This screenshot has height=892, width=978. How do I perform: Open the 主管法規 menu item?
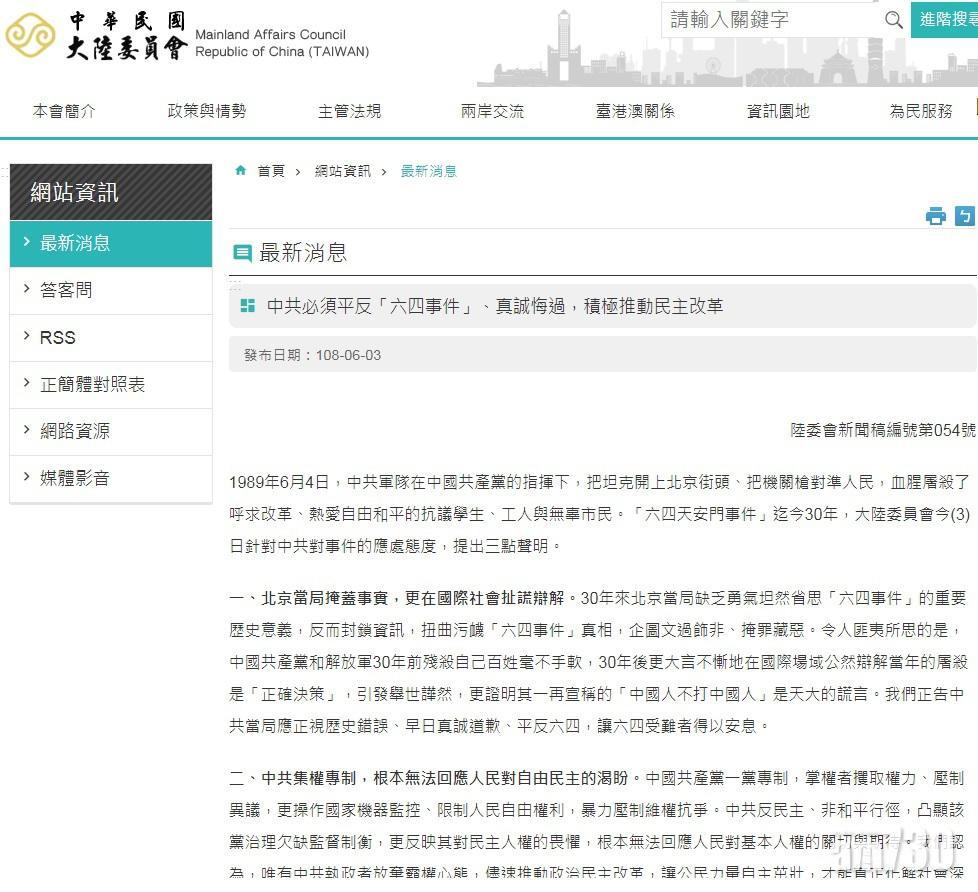point(349,111)
